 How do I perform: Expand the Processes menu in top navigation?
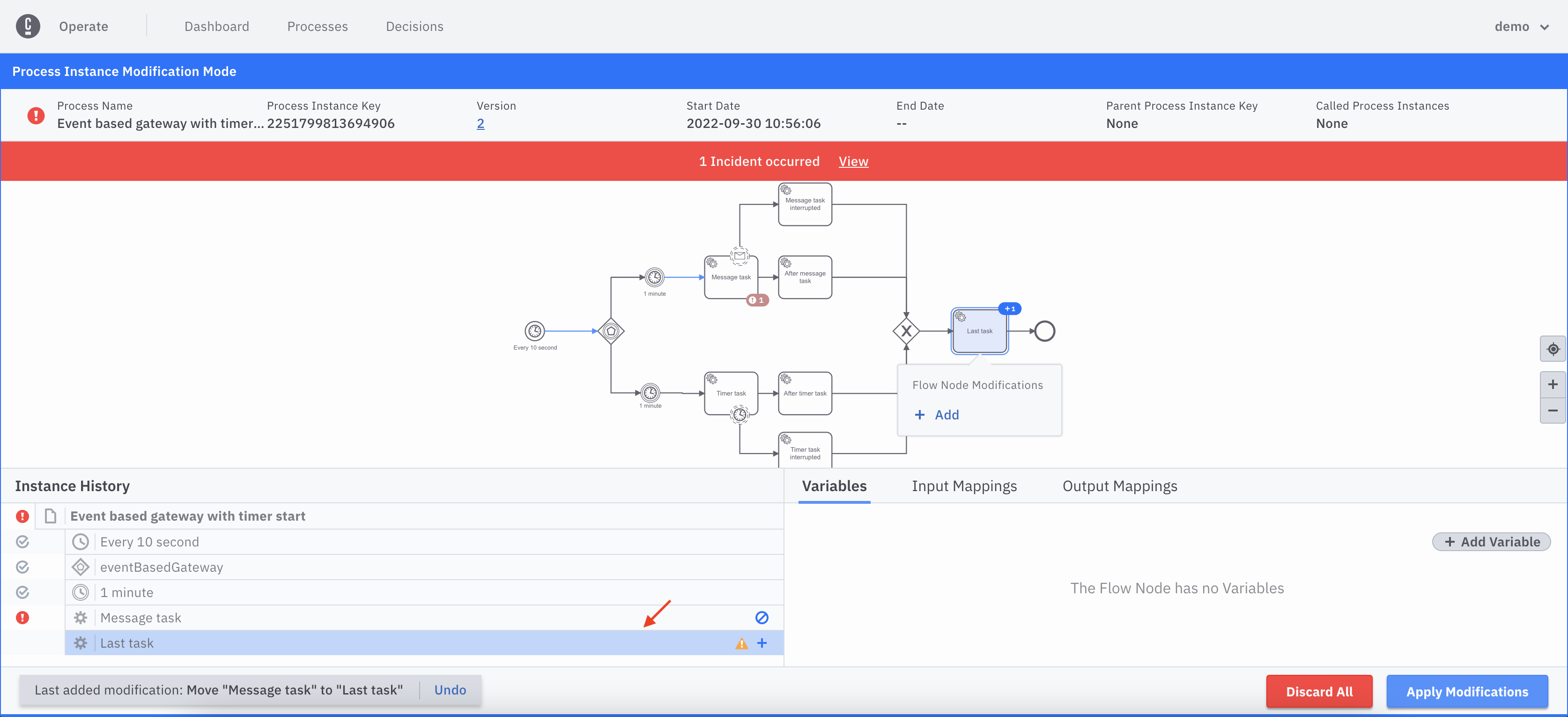[x=317, y=26]
